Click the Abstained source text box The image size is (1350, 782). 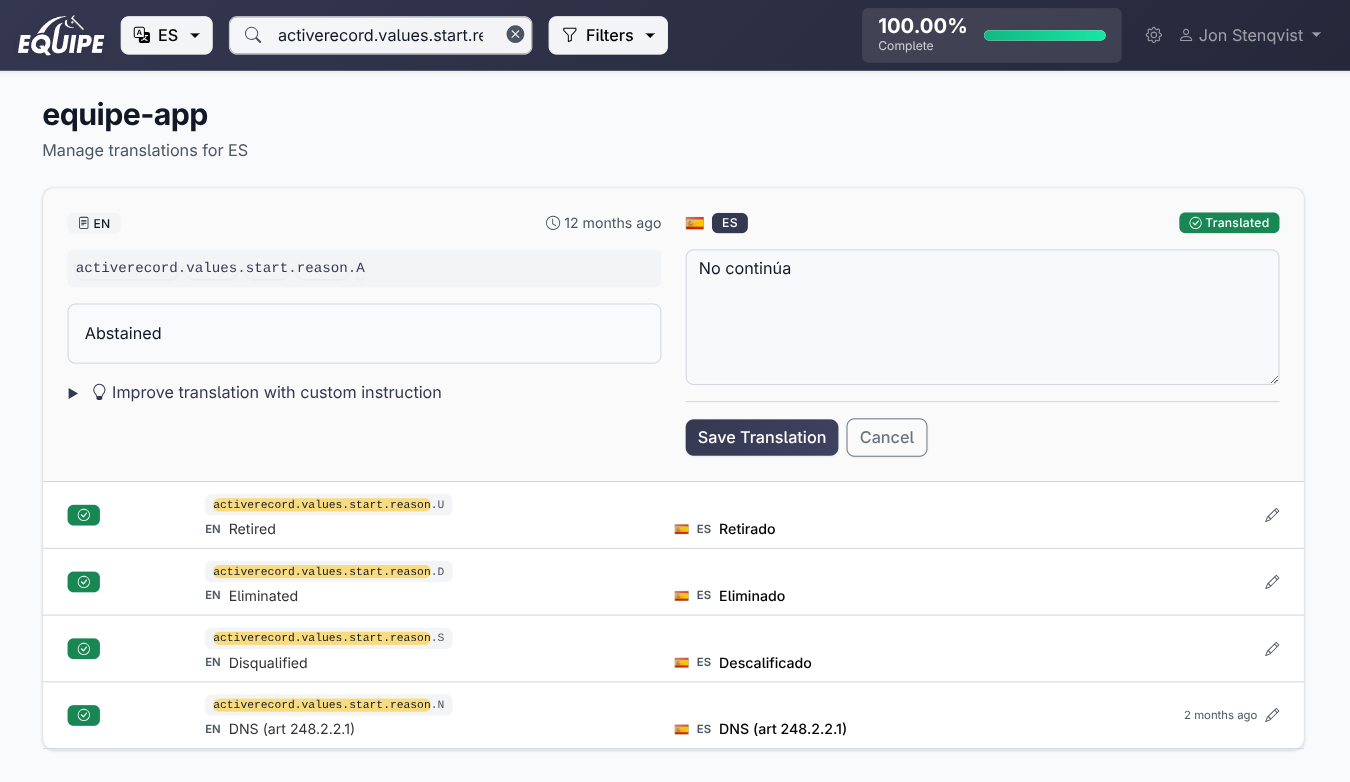click(x=364, y=333)
